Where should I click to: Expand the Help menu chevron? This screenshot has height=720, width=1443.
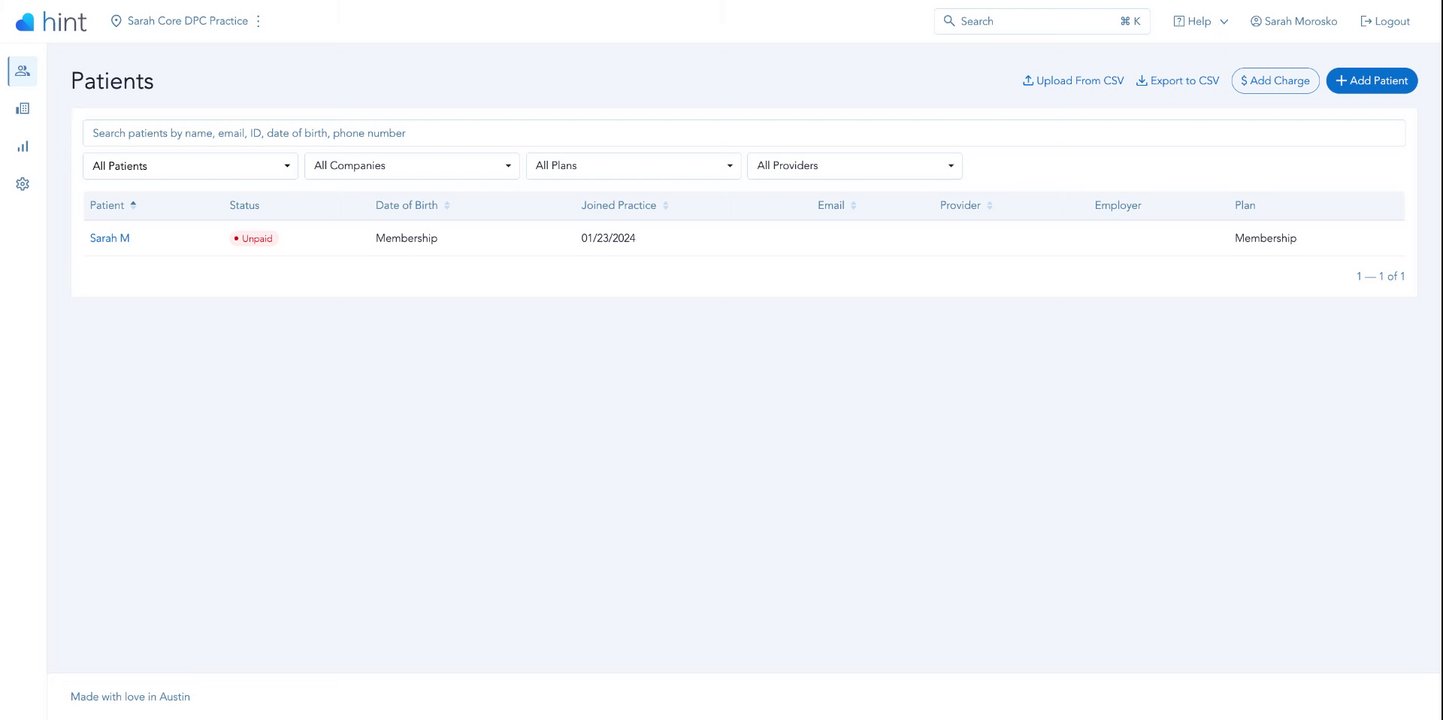click(1224, 21)
